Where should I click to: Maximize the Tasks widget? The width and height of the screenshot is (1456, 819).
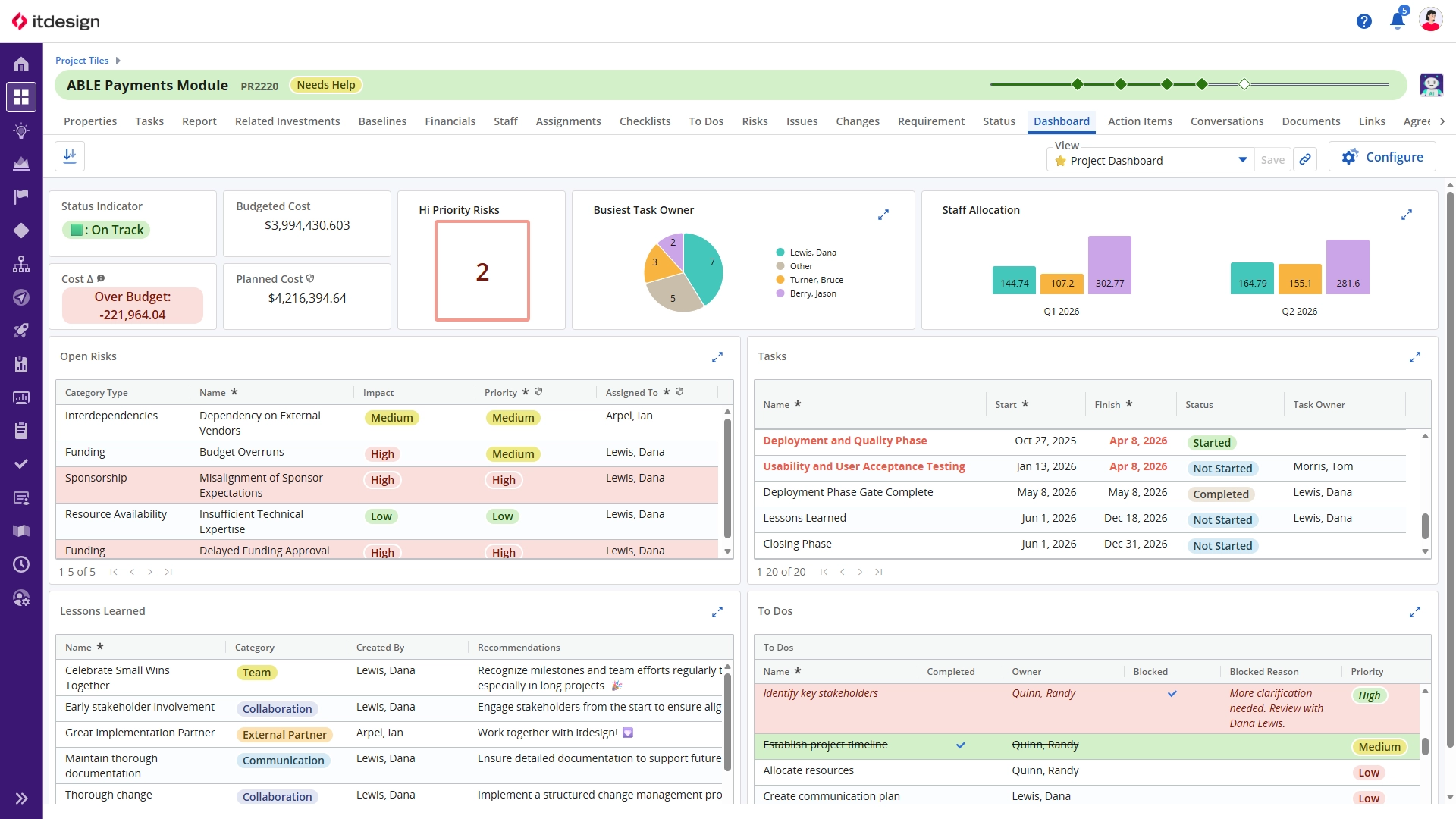click(x=1415, y=357)
